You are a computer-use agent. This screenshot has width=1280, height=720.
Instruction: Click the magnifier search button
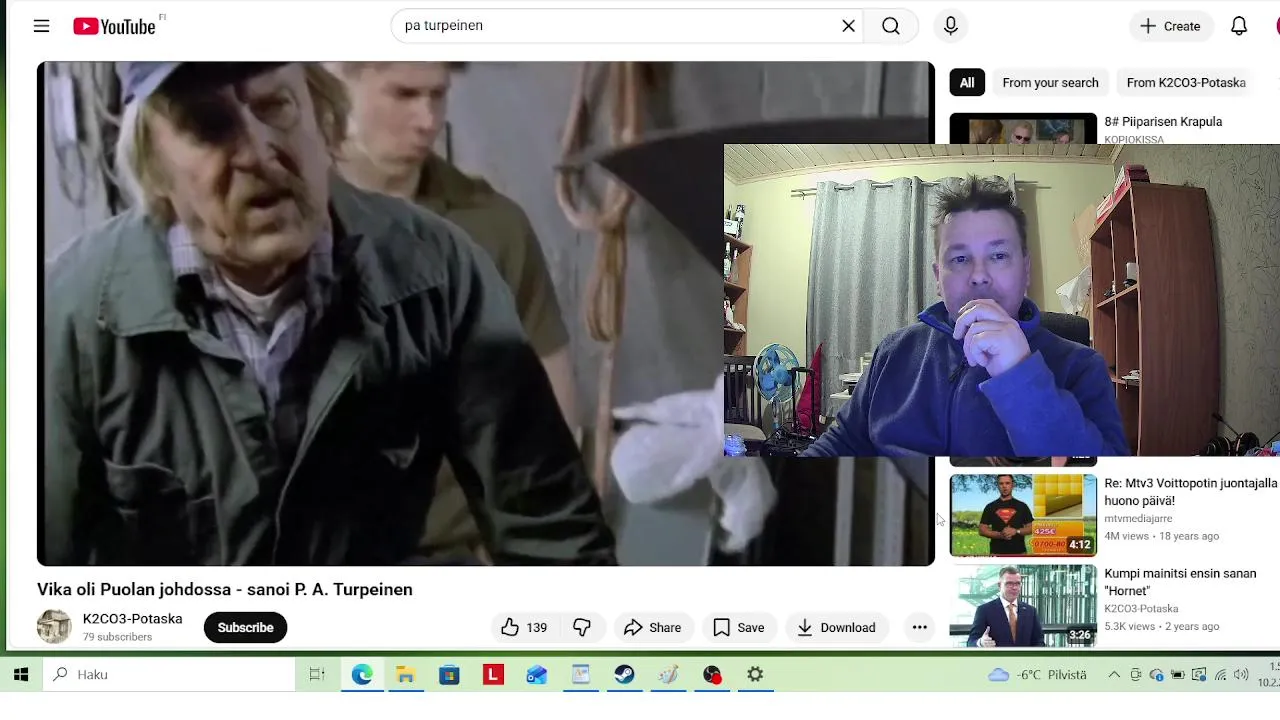pos(891,26)
